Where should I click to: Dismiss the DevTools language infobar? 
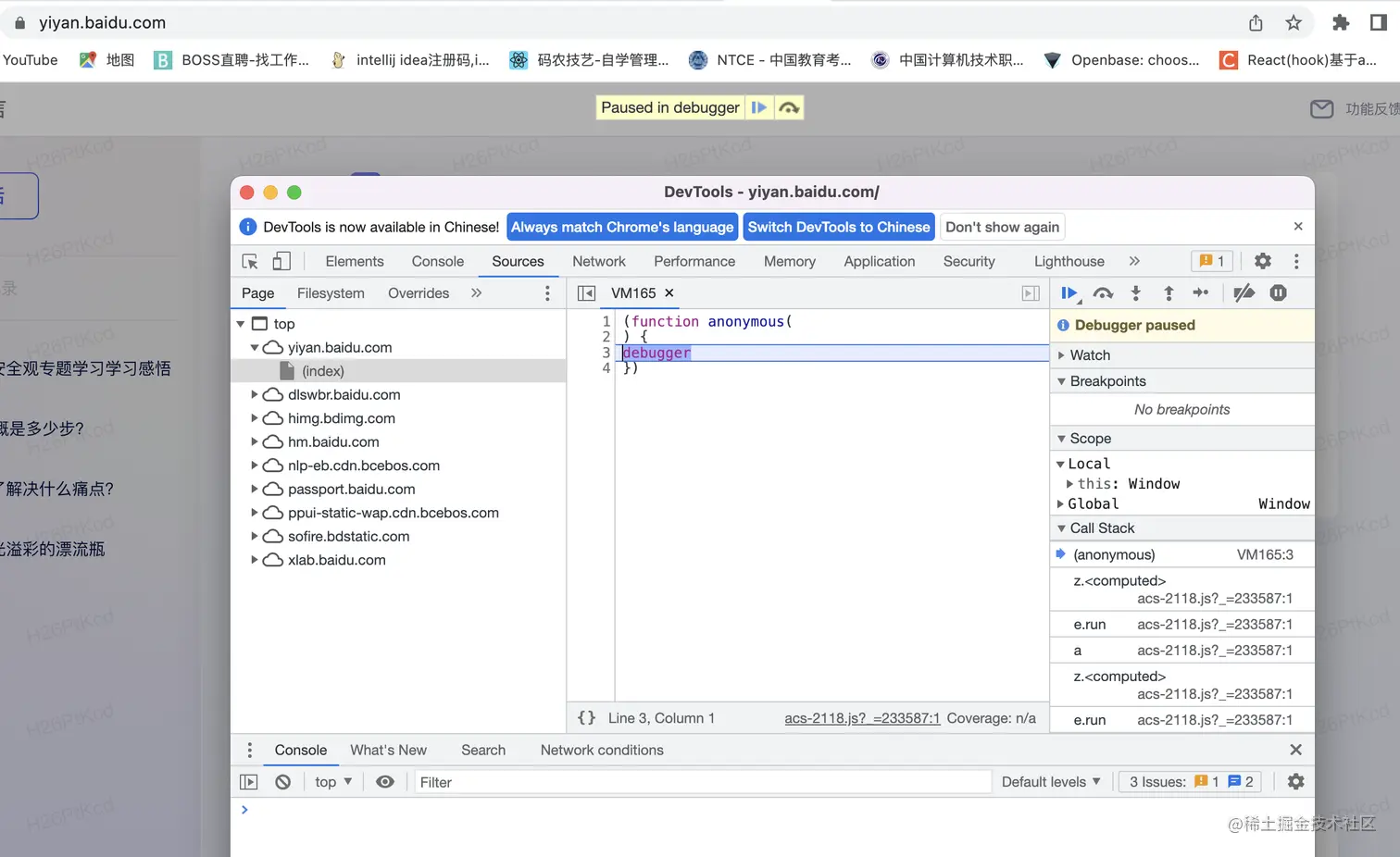[x=1298, y=227]
